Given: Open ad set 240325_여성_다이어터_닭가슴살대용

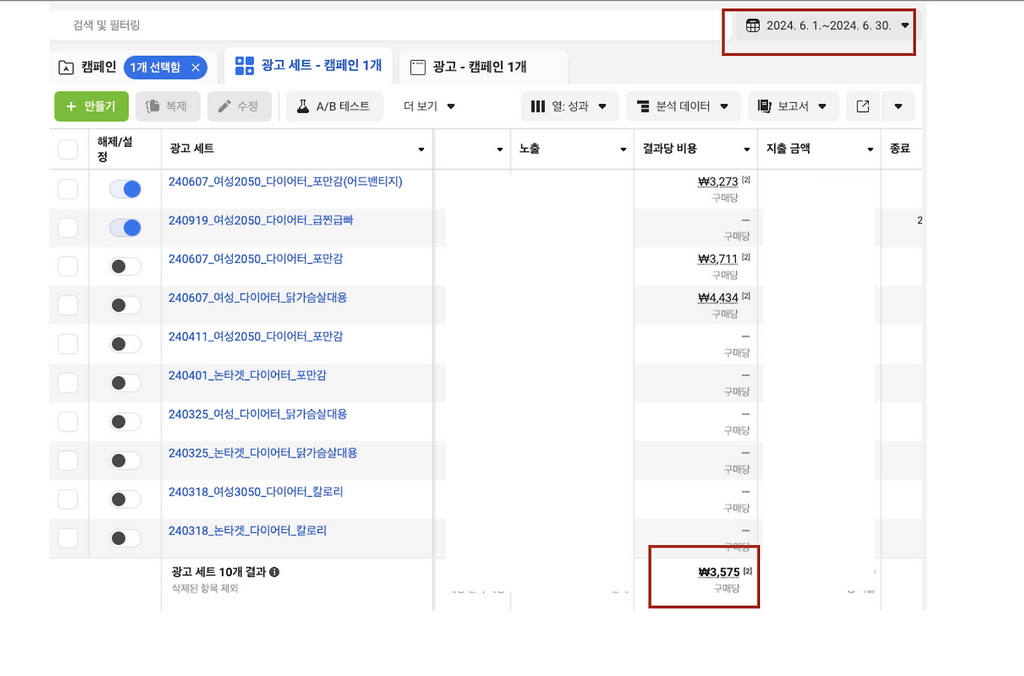Looking at the screenshot, I should click(x=257, y=414).
